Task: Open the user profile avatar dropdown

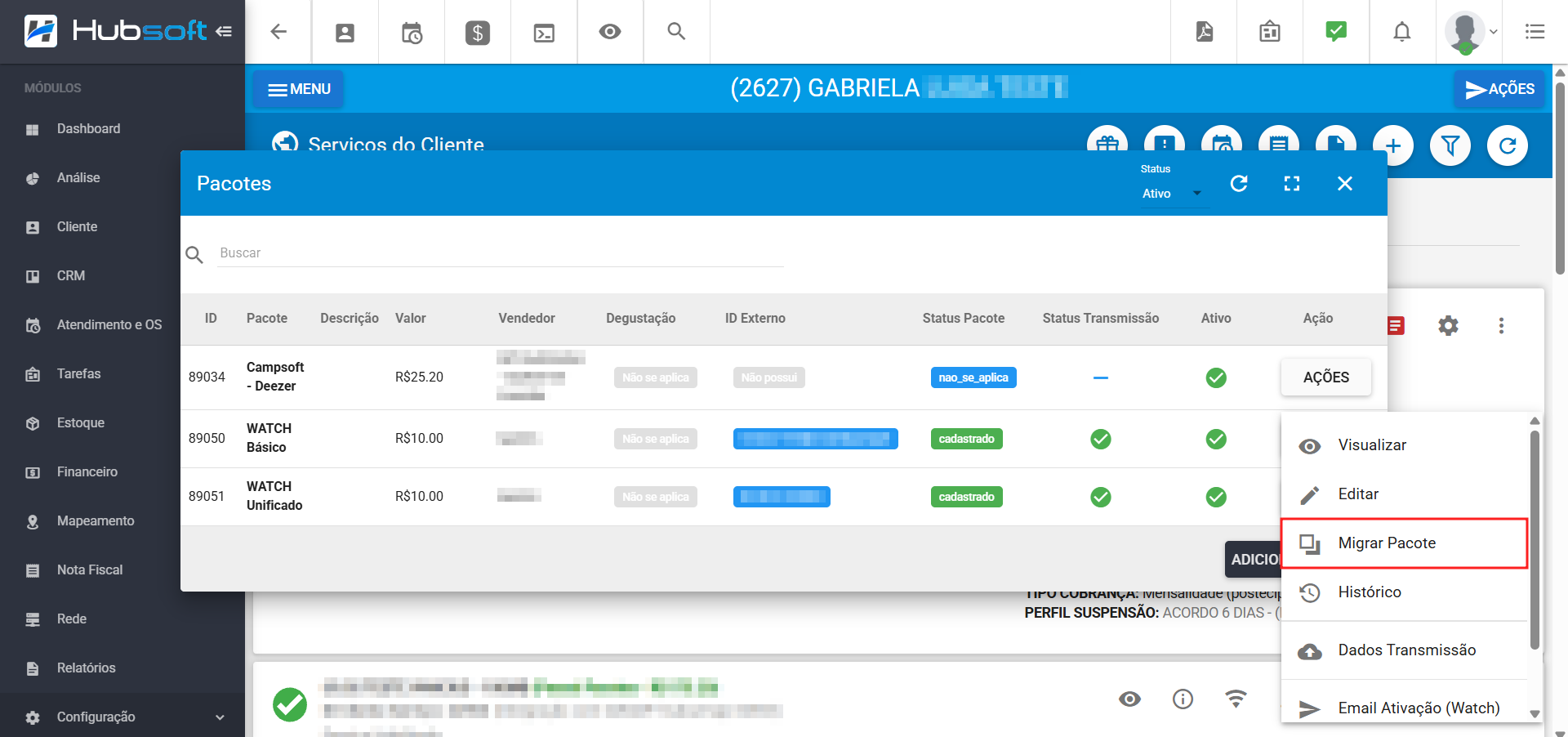Action: coord(1470,33)
